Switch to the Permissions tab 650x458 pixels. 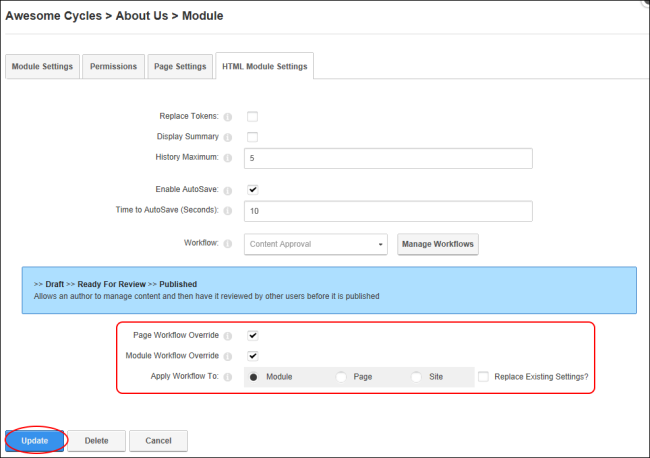click(x=114, y=66)
